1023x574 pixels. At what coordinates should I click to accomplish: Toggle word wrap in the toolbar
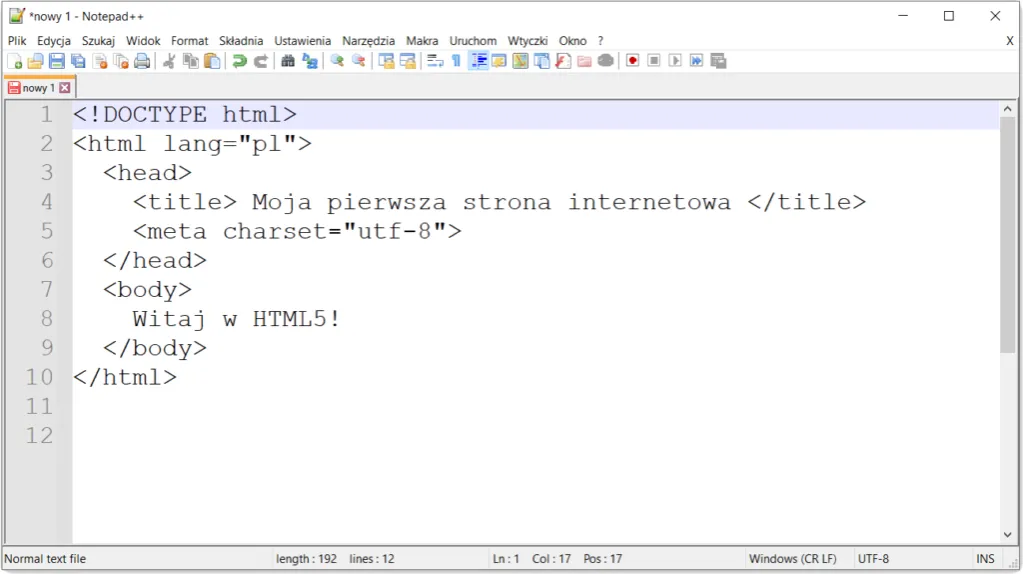(435, 61)
